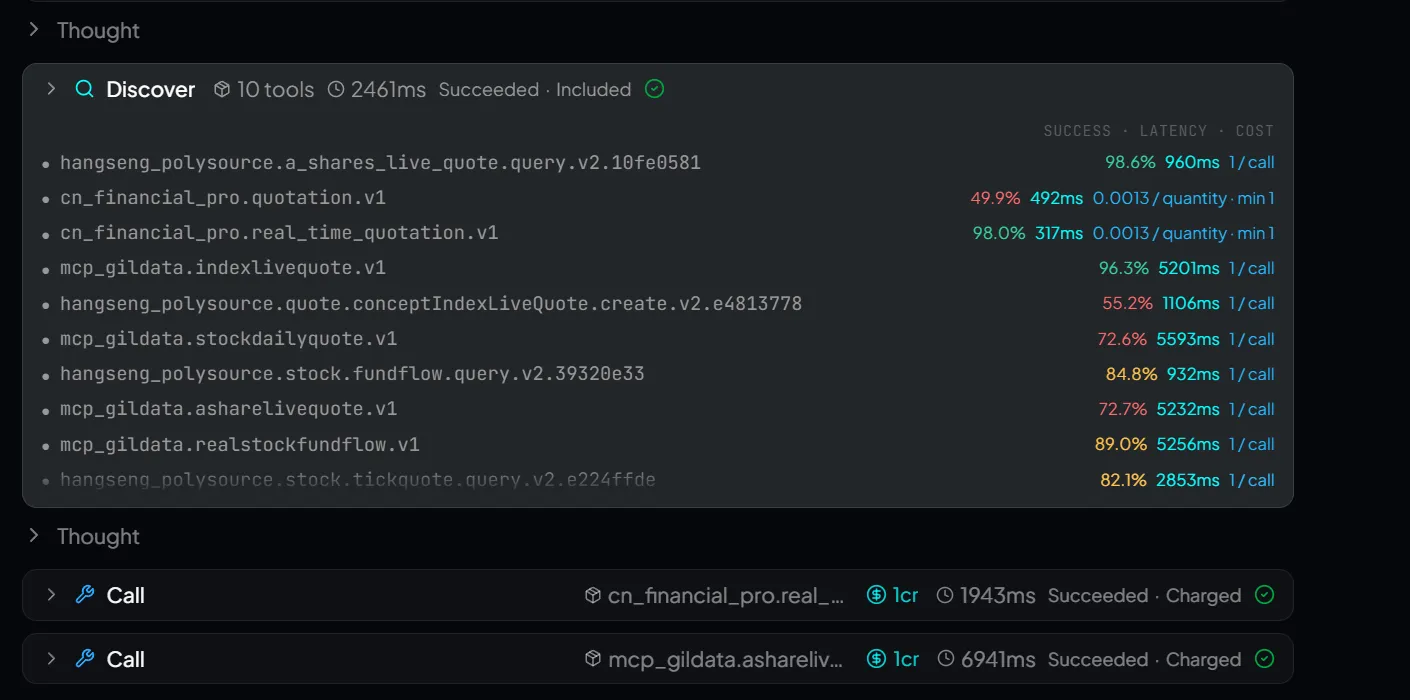Click Succeeded · Charged on 1943ms row
The image size is (1410, 700).
click(x=1145, y=595)
